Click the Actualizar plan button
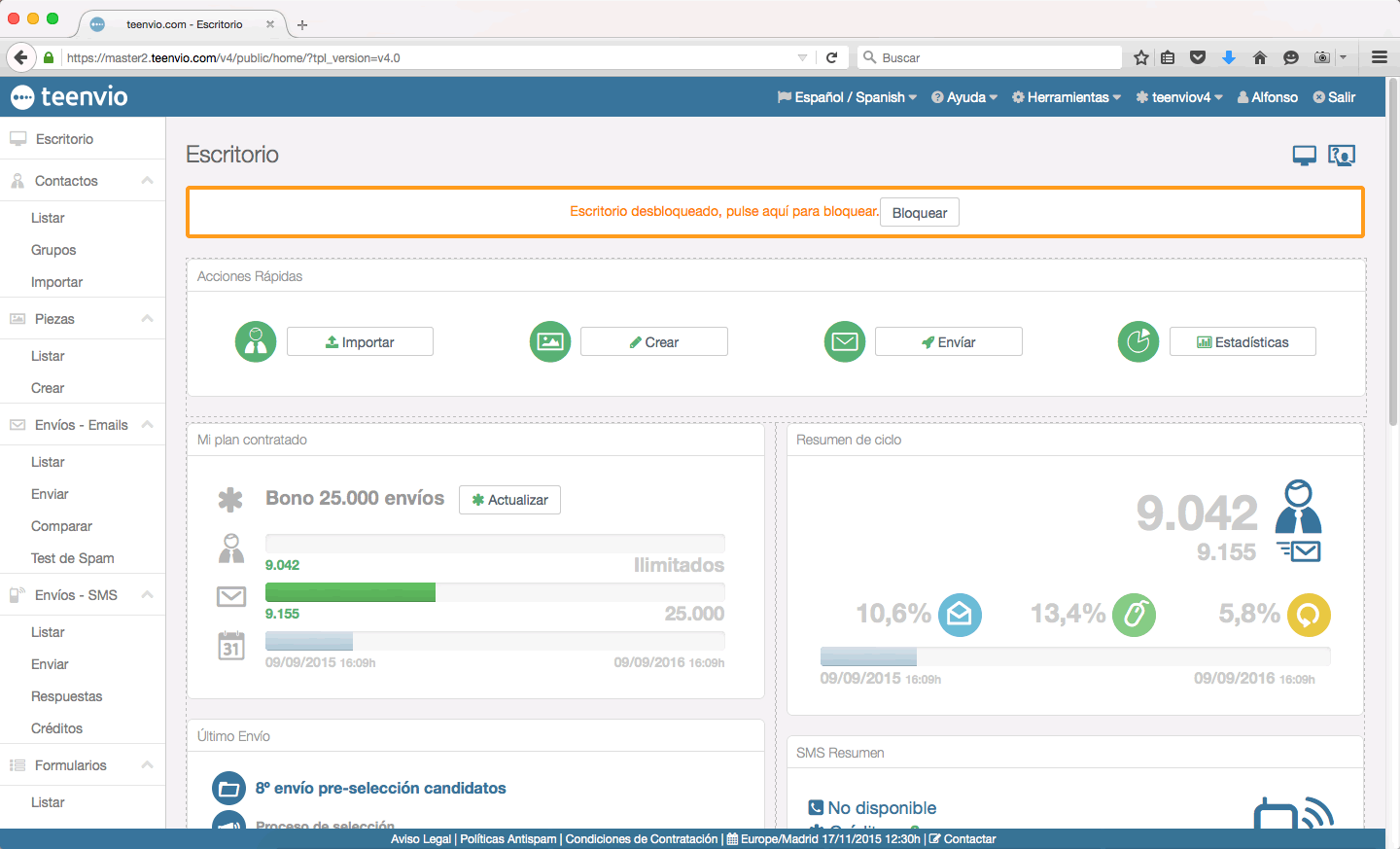This screenshot has width=1400, height=849. click(509, 500)
